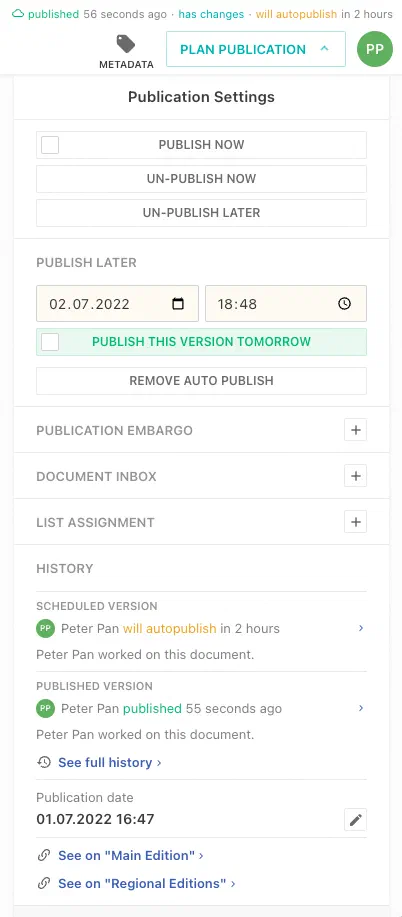Click the Plan Publication button

point(256,49)
